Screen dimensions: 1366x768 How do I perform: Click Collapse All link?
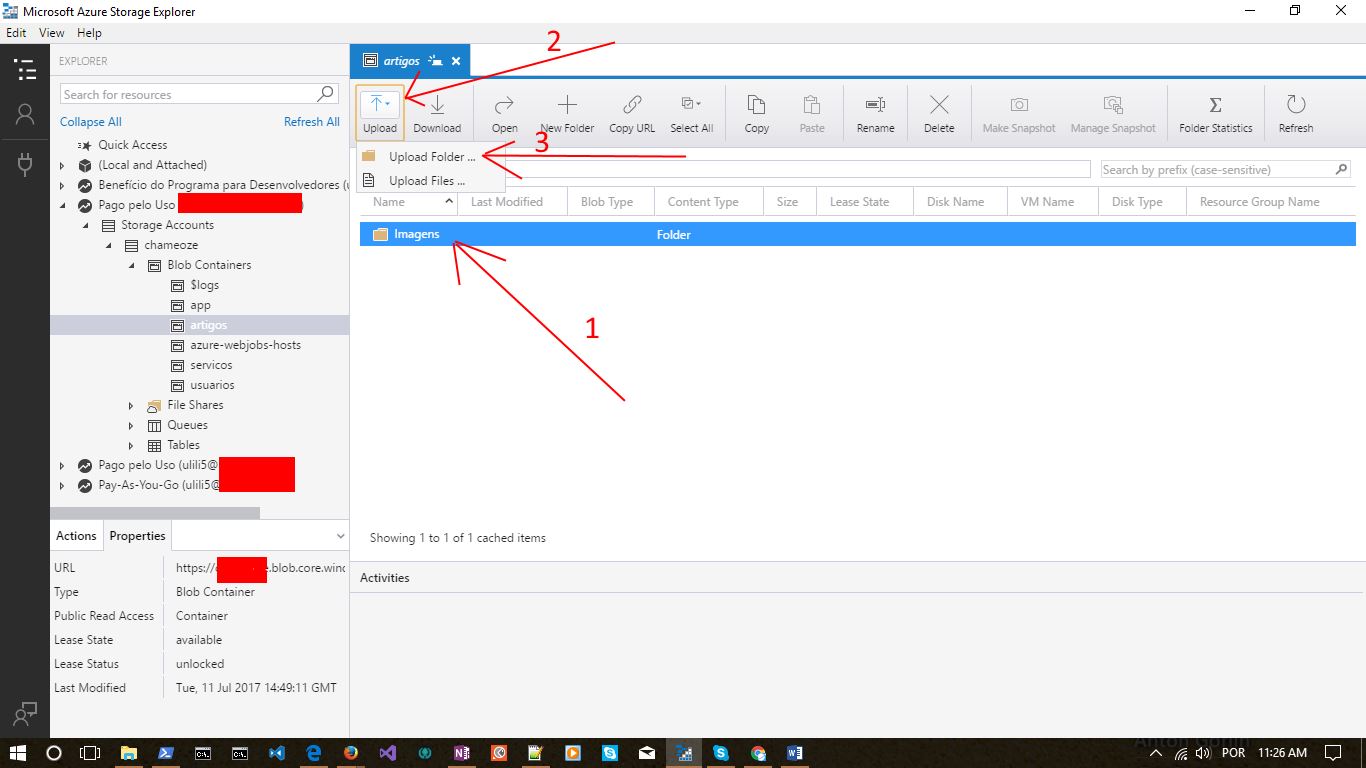90,122
